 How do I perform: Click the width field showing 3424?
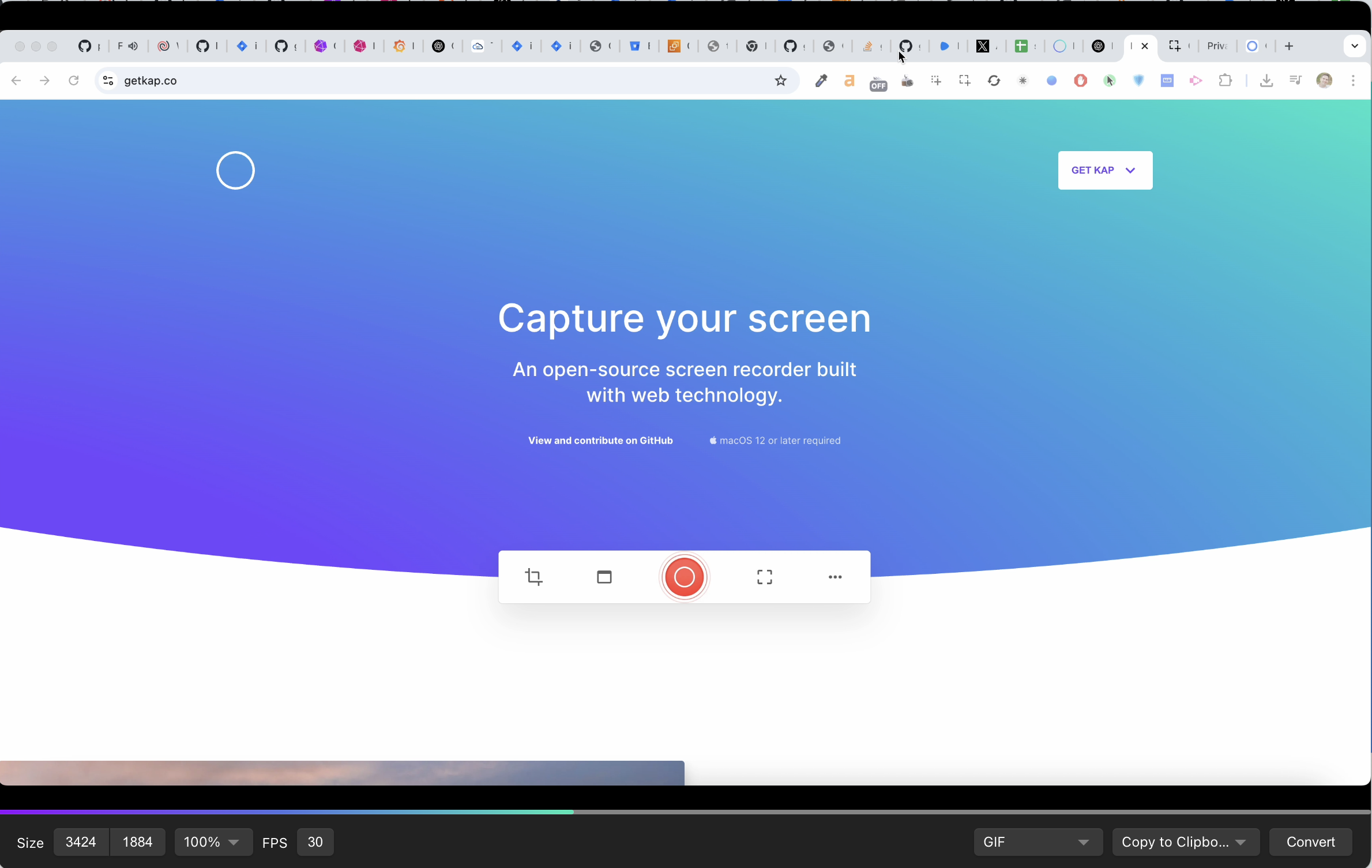click(81, 842)
